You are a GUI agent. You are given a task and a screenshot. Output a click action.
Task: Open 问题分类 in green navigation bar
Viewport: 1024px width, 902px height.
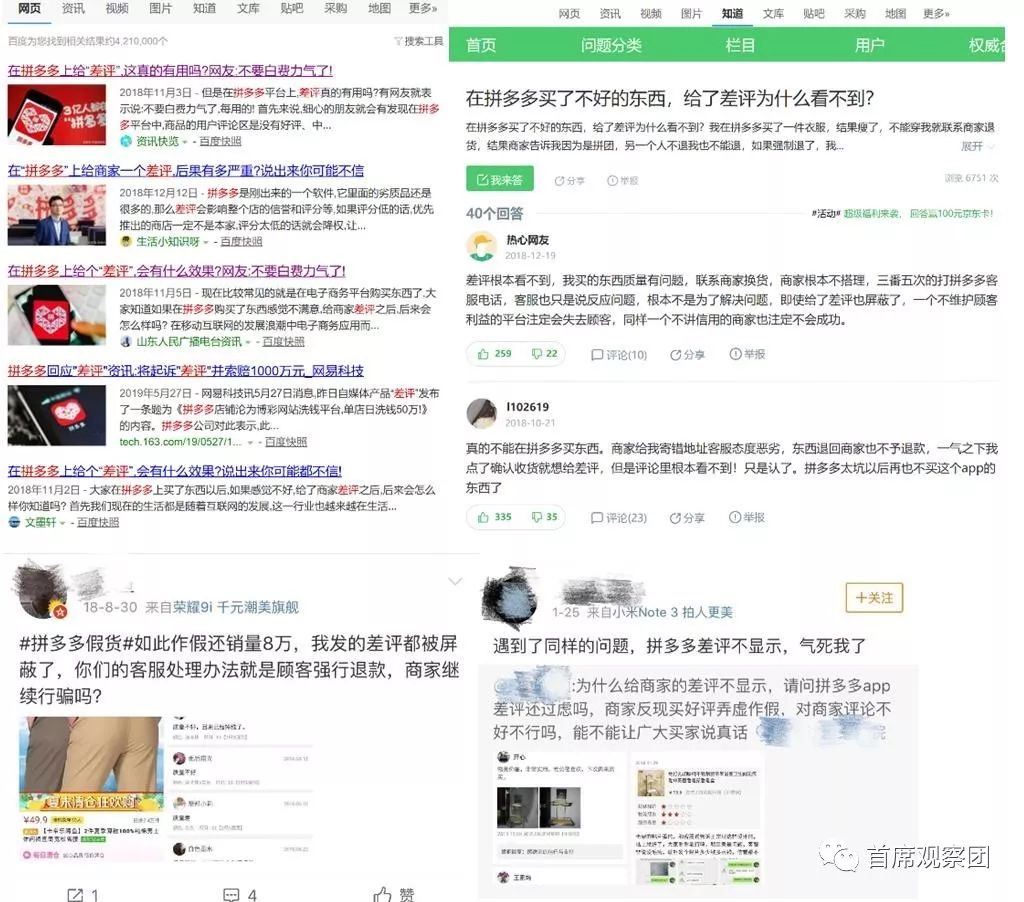611,45
